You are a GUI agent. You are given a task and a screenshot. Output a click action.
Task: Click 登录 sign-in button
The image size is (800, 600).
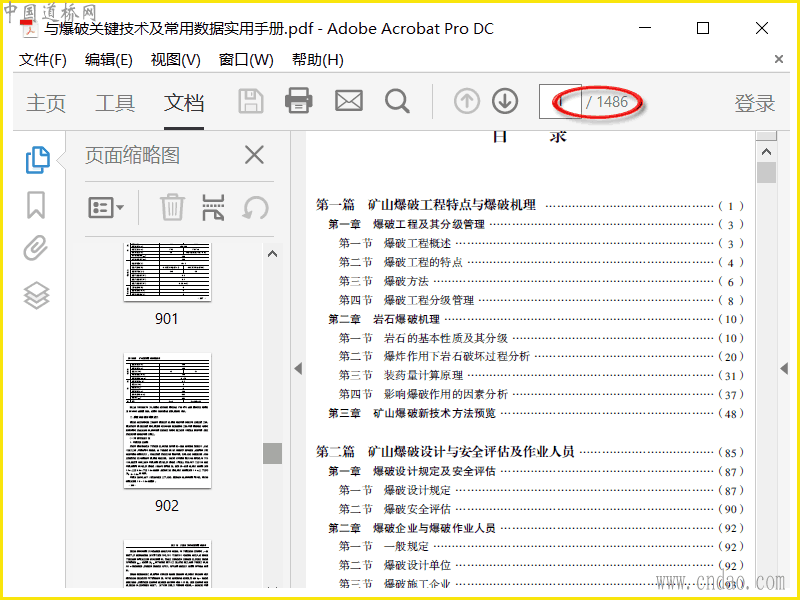click(x=755, y=103)
